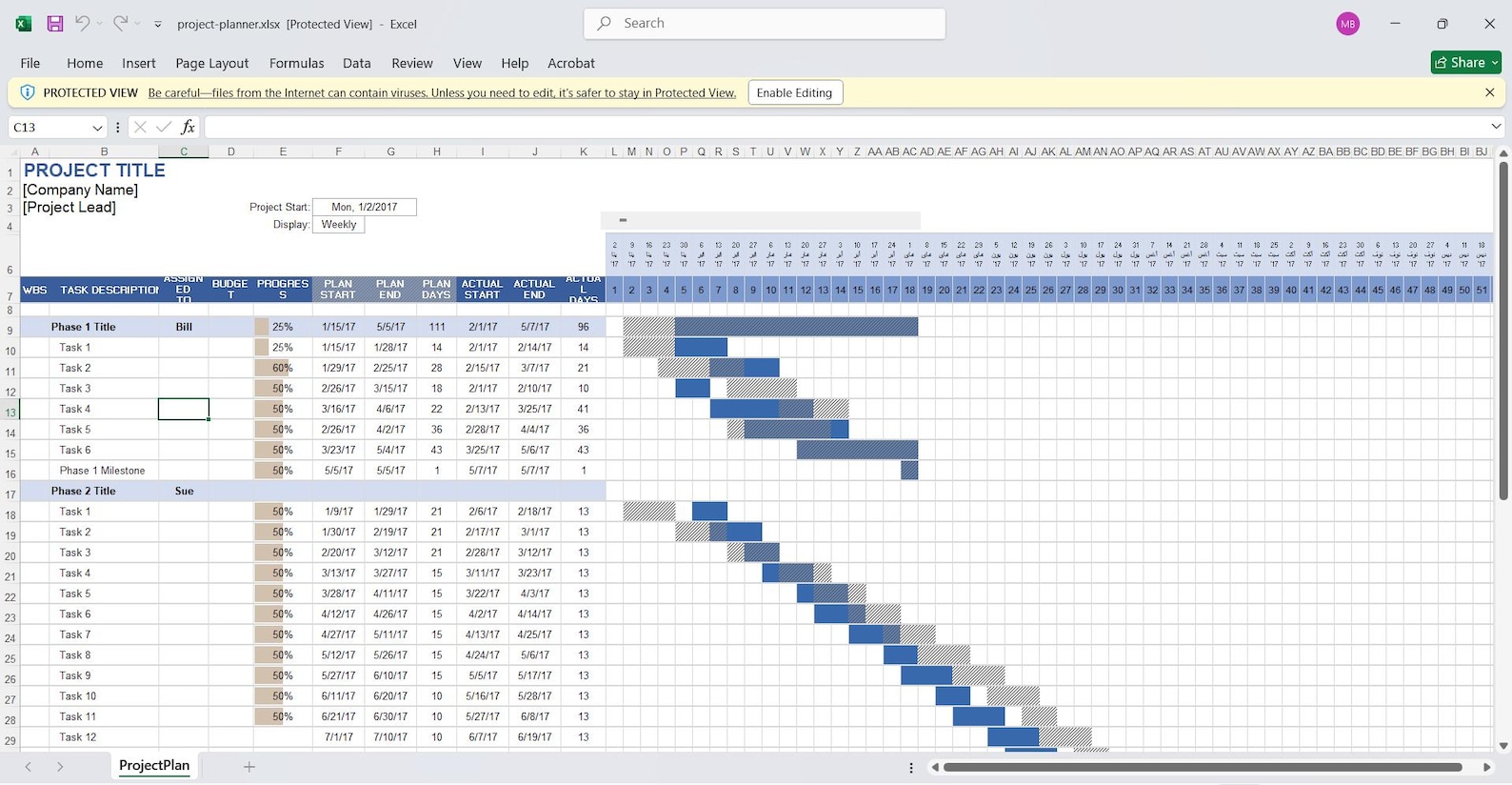This screenshot has width=1512, height=785.
Task: Click the Gantt chart scroll bar control above the timeline
Action: pyautogui.click(x=761, y=220)
